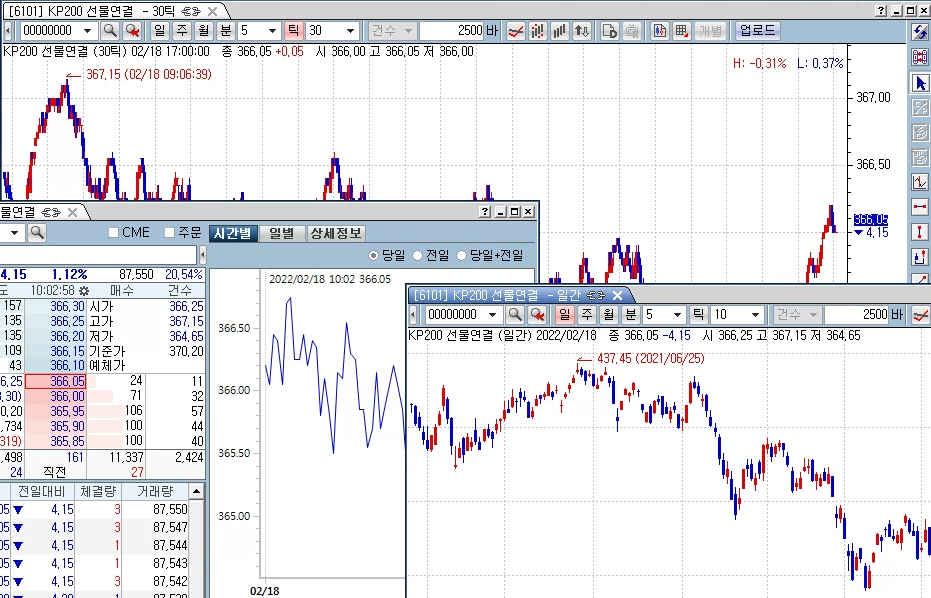Switch to the 일별 tab
Viewport: 931px width, 598px height.
click(x=281, y=233)
